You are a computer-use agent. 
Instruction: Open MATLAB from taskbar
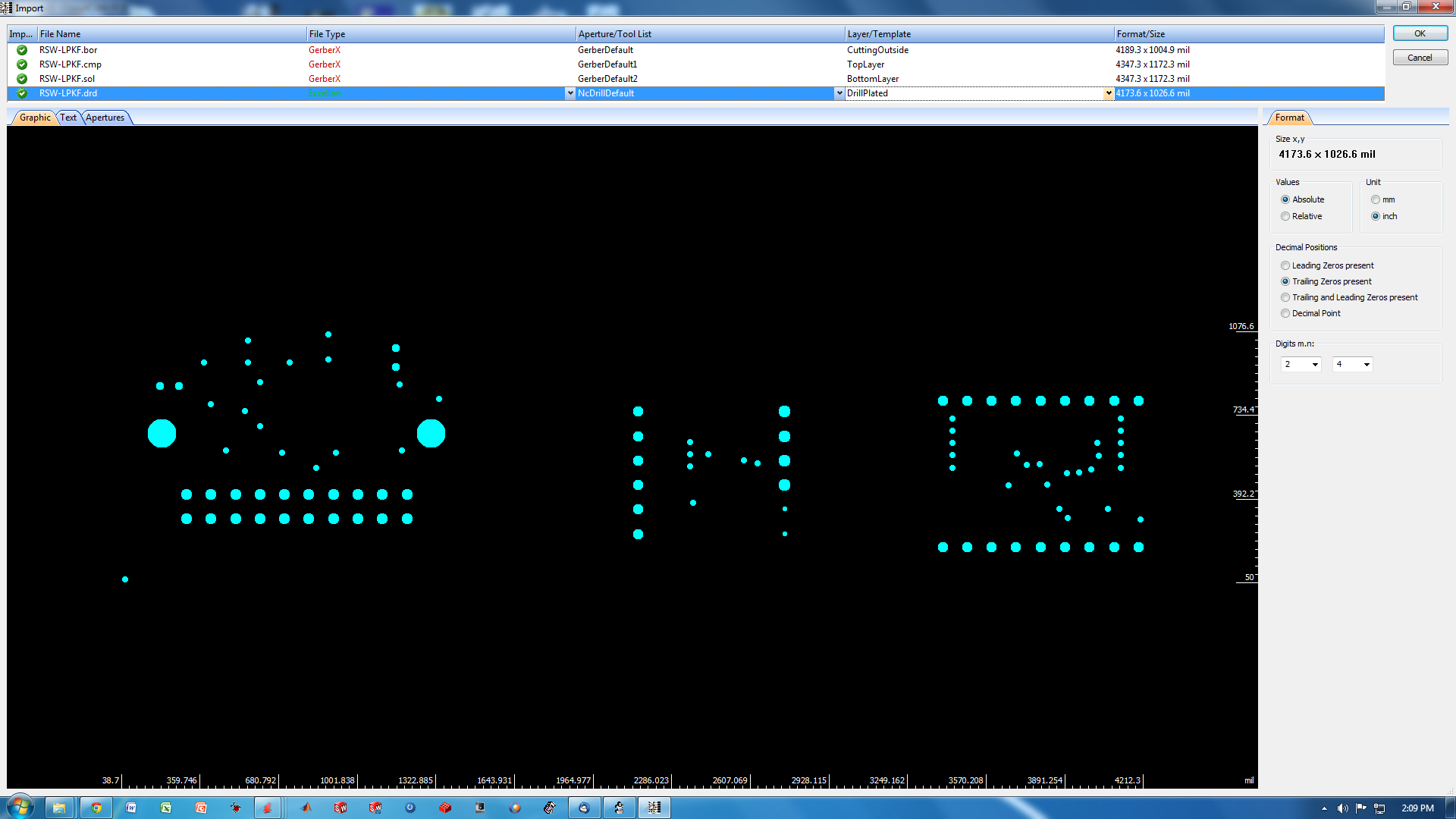(306, 808)
